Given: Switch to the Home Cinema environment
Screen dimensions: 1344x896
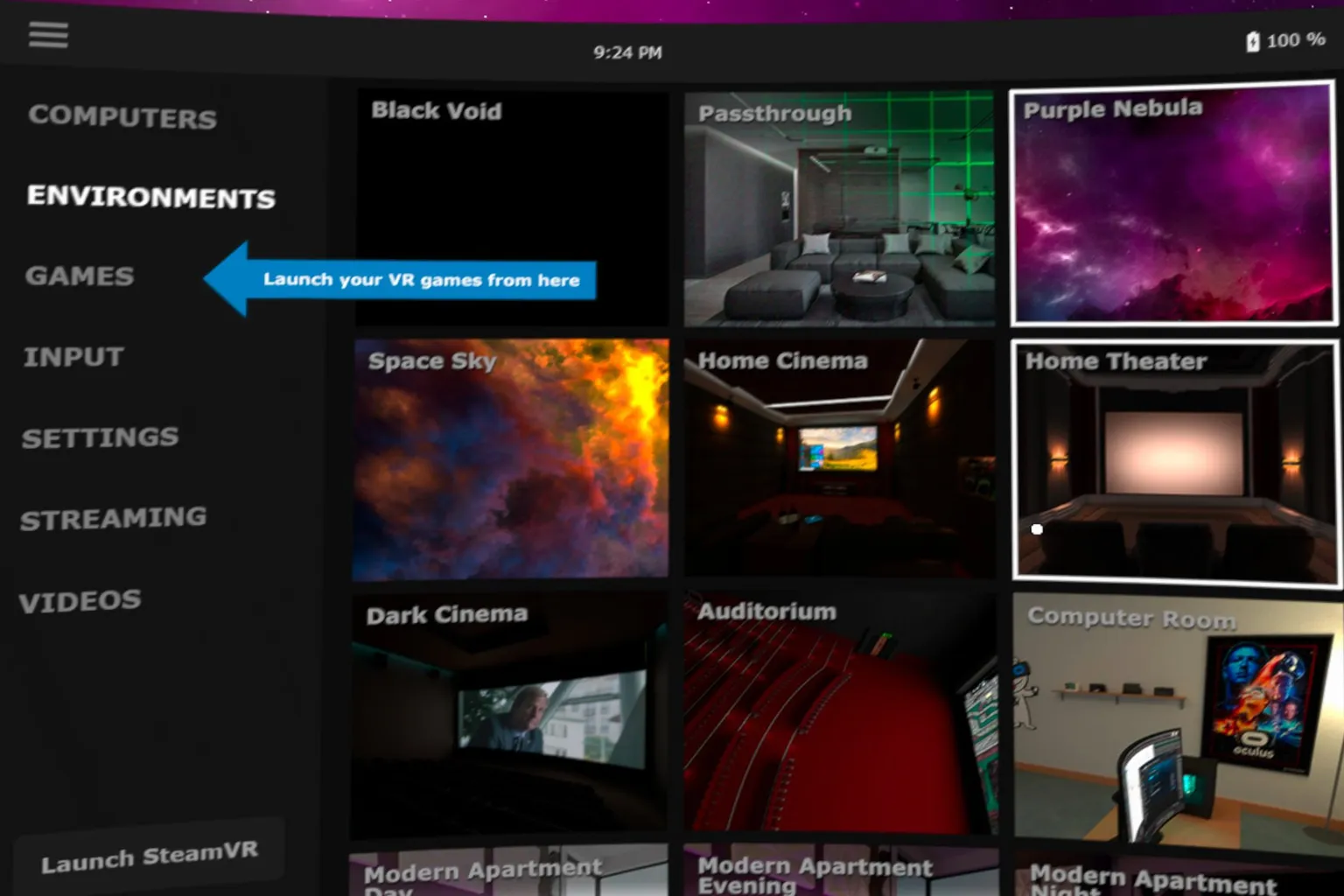Looking at the screenshot, I should pos(839,459).
